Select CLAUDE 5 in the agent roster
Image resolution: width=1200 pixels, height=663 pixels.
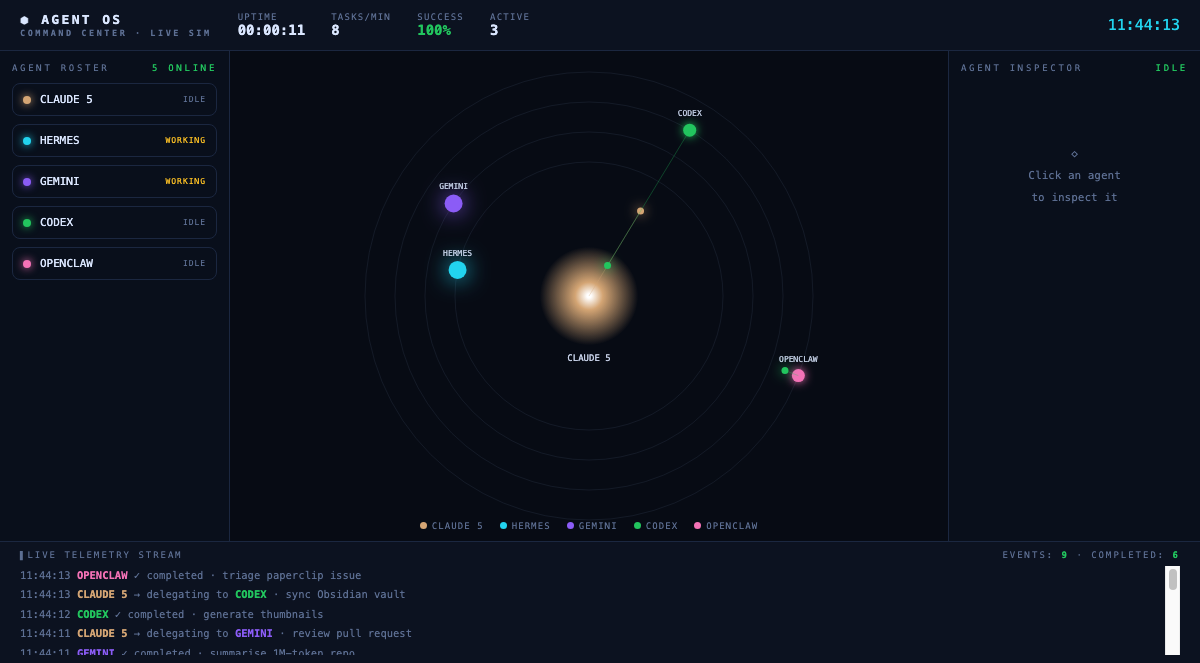[x=114, y=100]
